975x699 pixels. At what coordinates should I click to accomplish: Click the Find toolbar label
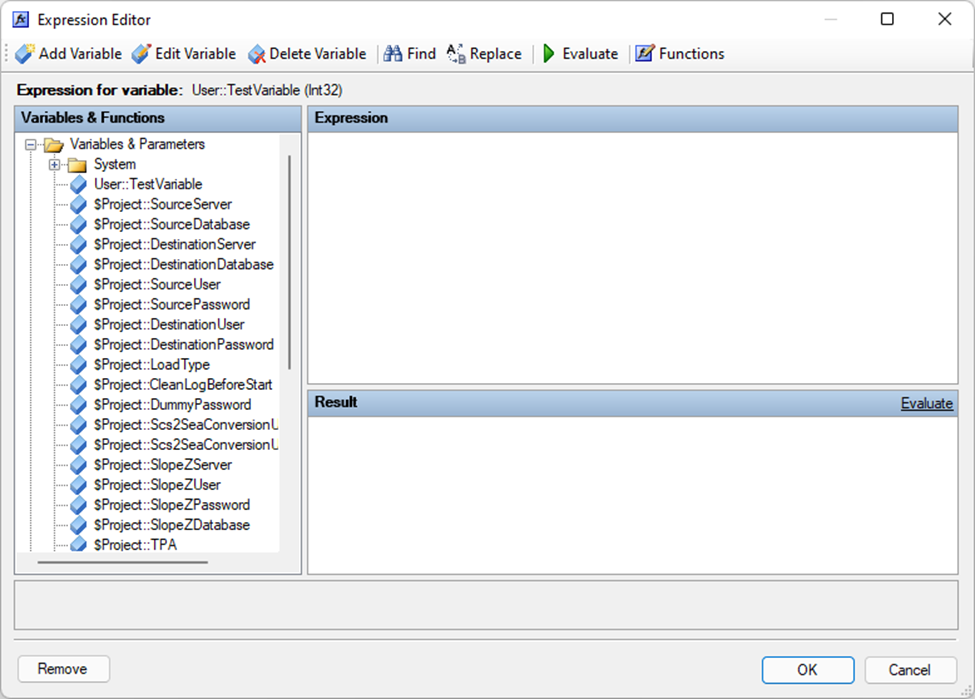[421, 53]
